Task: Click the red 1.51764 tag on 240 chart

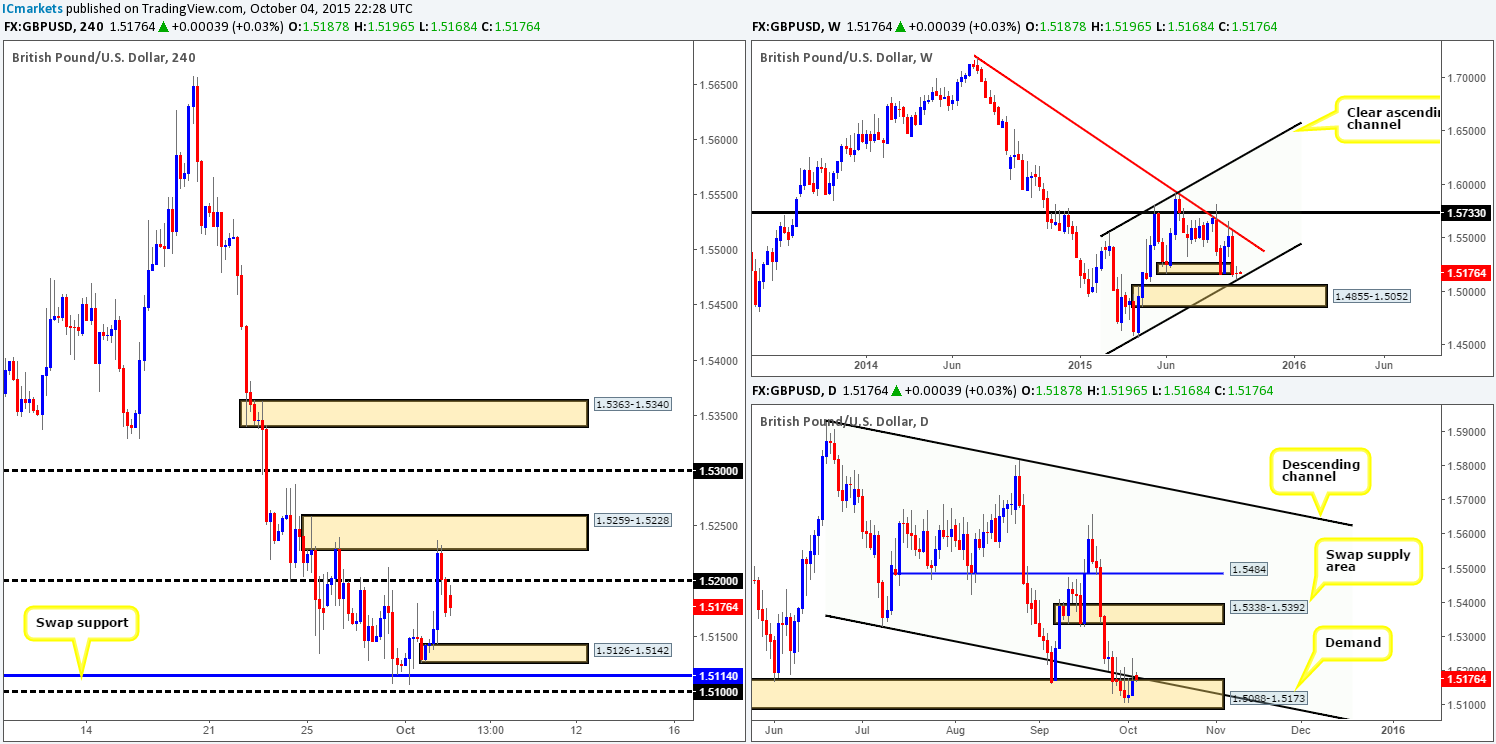Action: (718, 607)
